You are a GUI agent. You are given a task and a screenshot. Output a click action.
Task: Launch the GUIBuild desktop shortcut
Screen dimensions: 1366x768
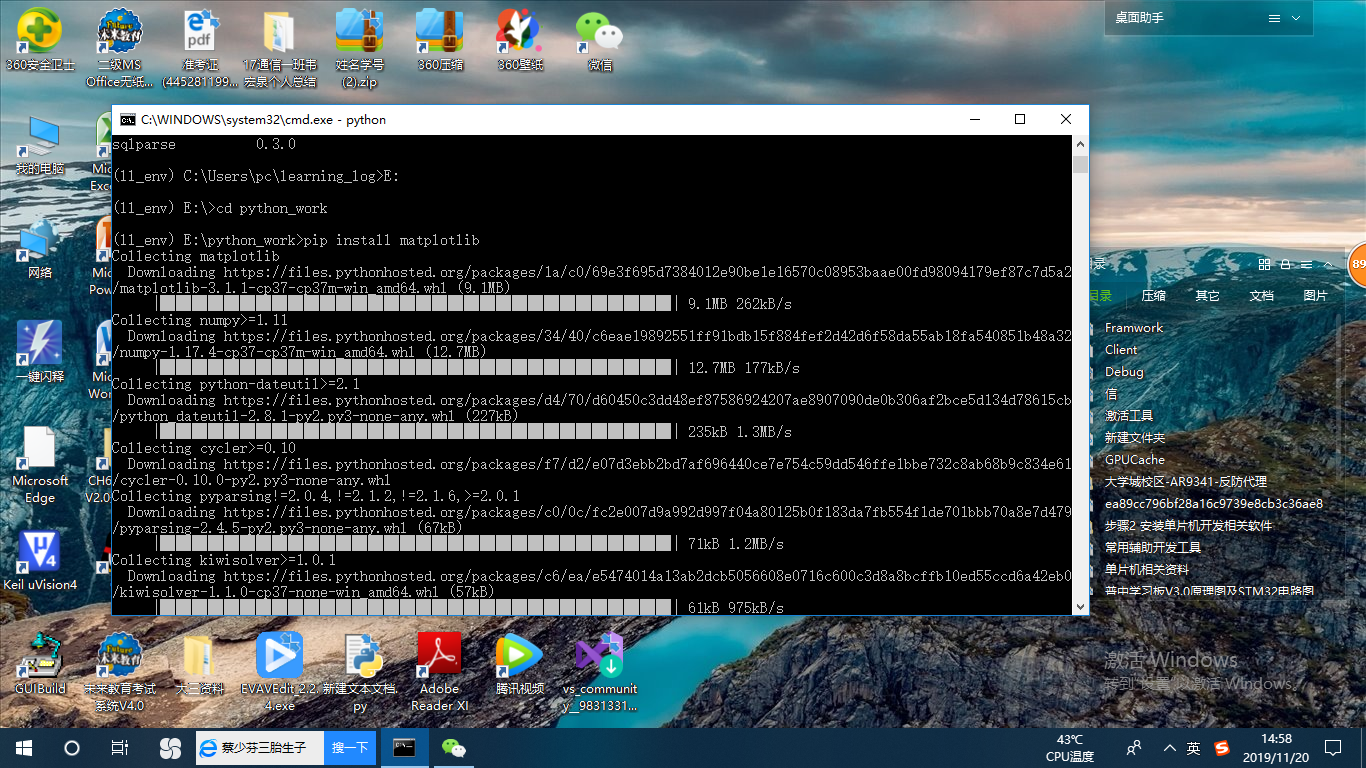tap(40, 664)
